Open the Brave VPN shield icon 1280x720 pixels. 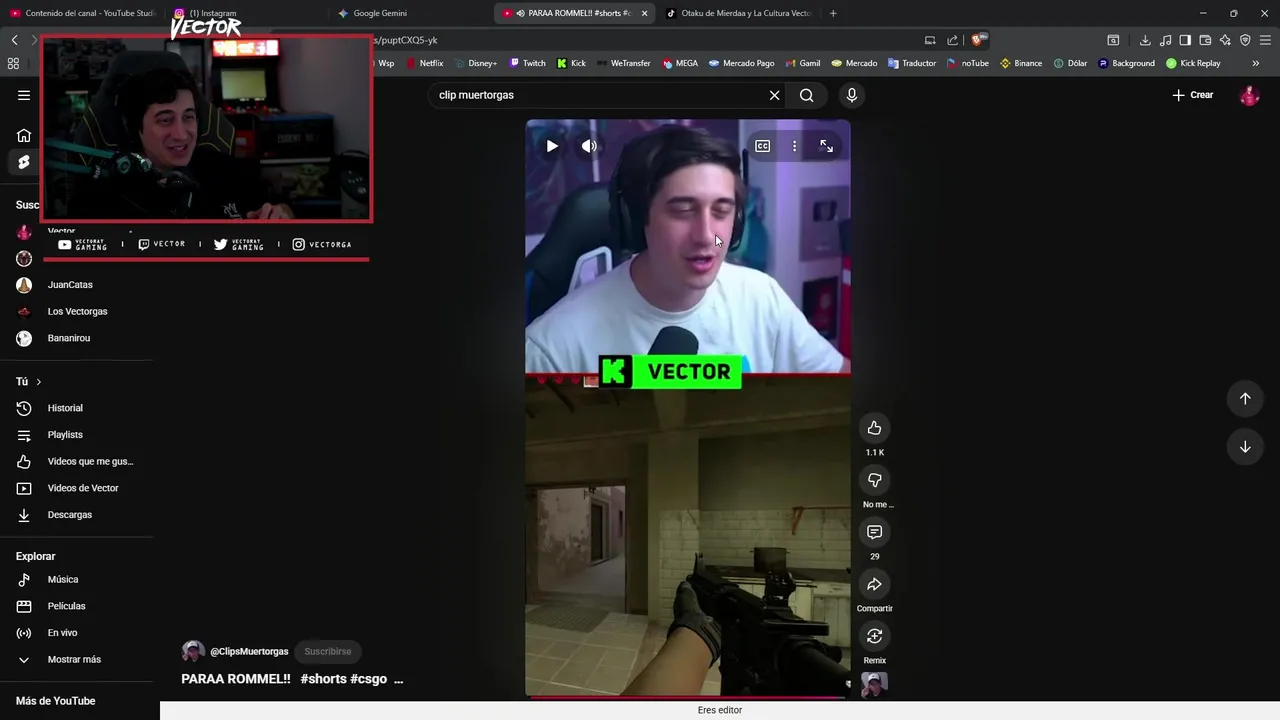pyautogui.click(x=1245, y=40)
